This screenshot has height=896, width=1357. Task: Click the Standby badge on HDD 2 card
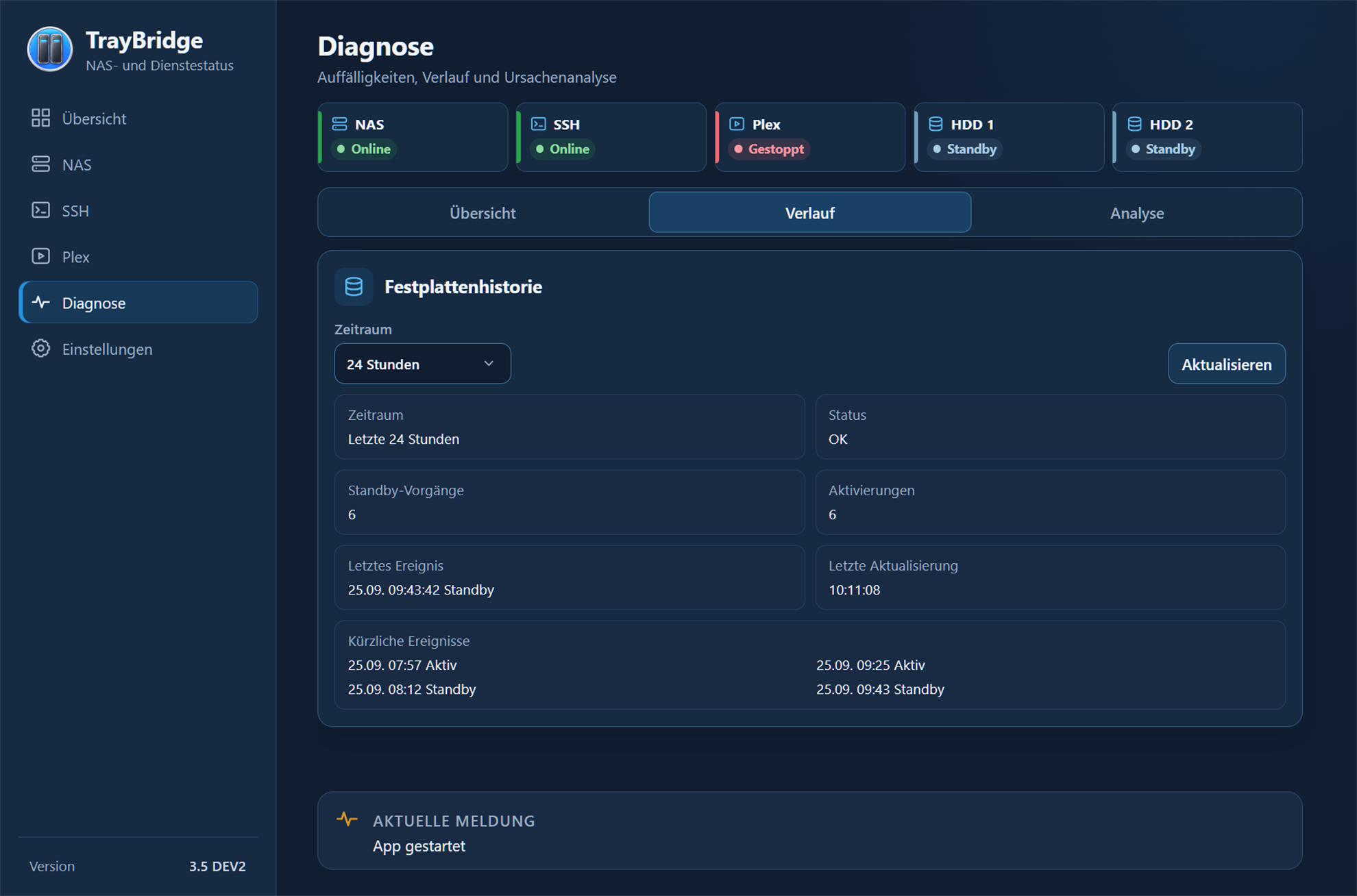coord(1163,149)
